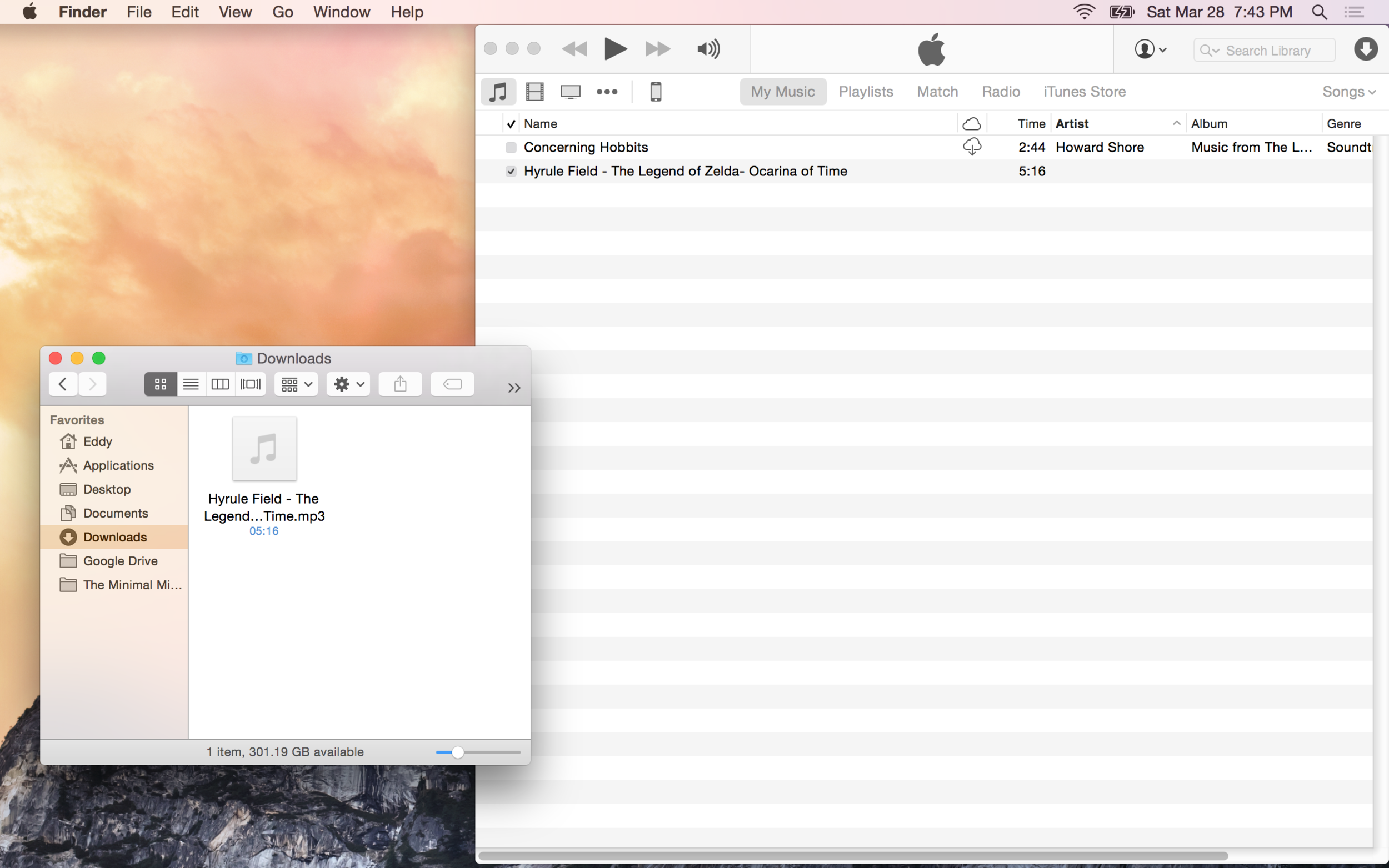Switch to Match tab

point(937,91)
